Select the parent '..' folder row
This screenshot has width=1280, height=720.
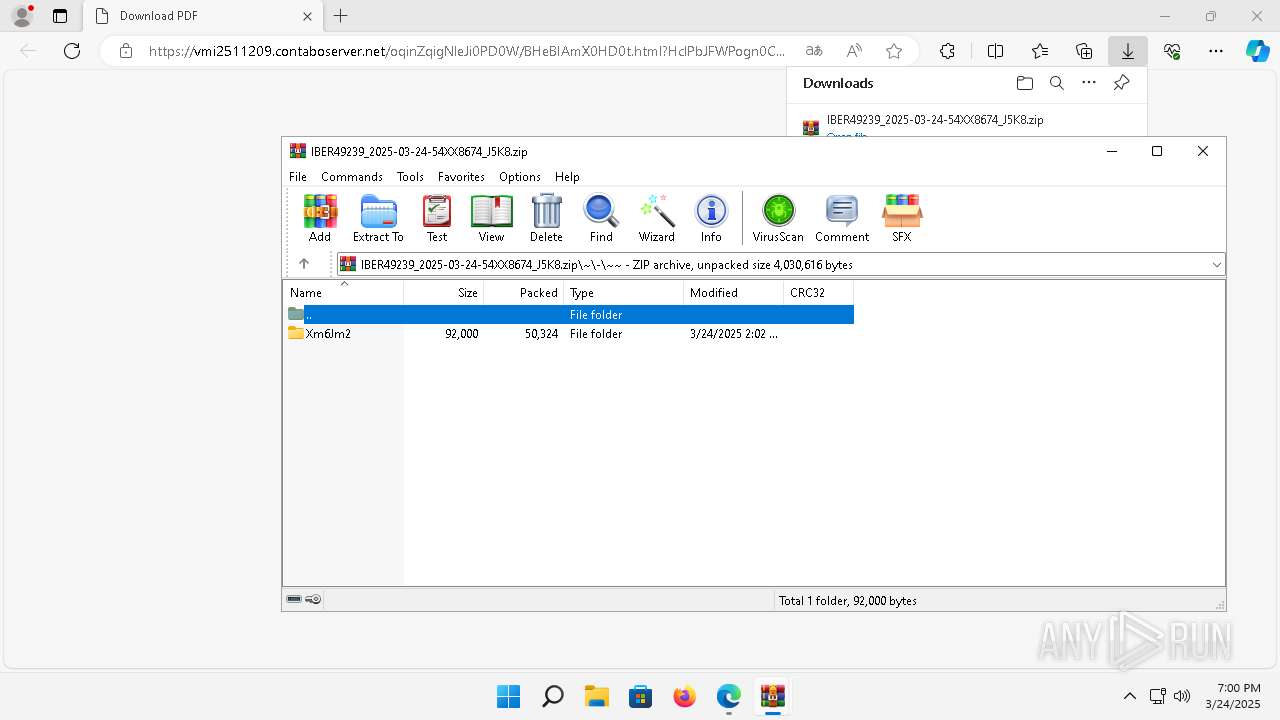[569, 314]
